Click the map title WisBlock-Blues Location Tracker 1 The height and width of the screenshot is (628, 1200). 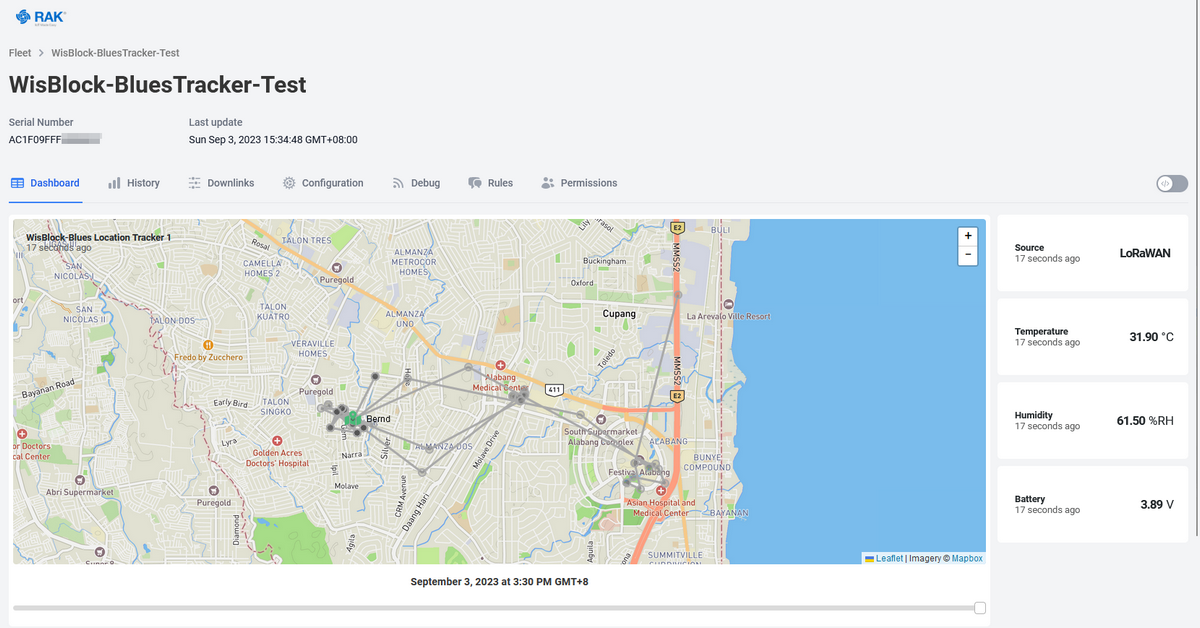[x=99, y=237]
